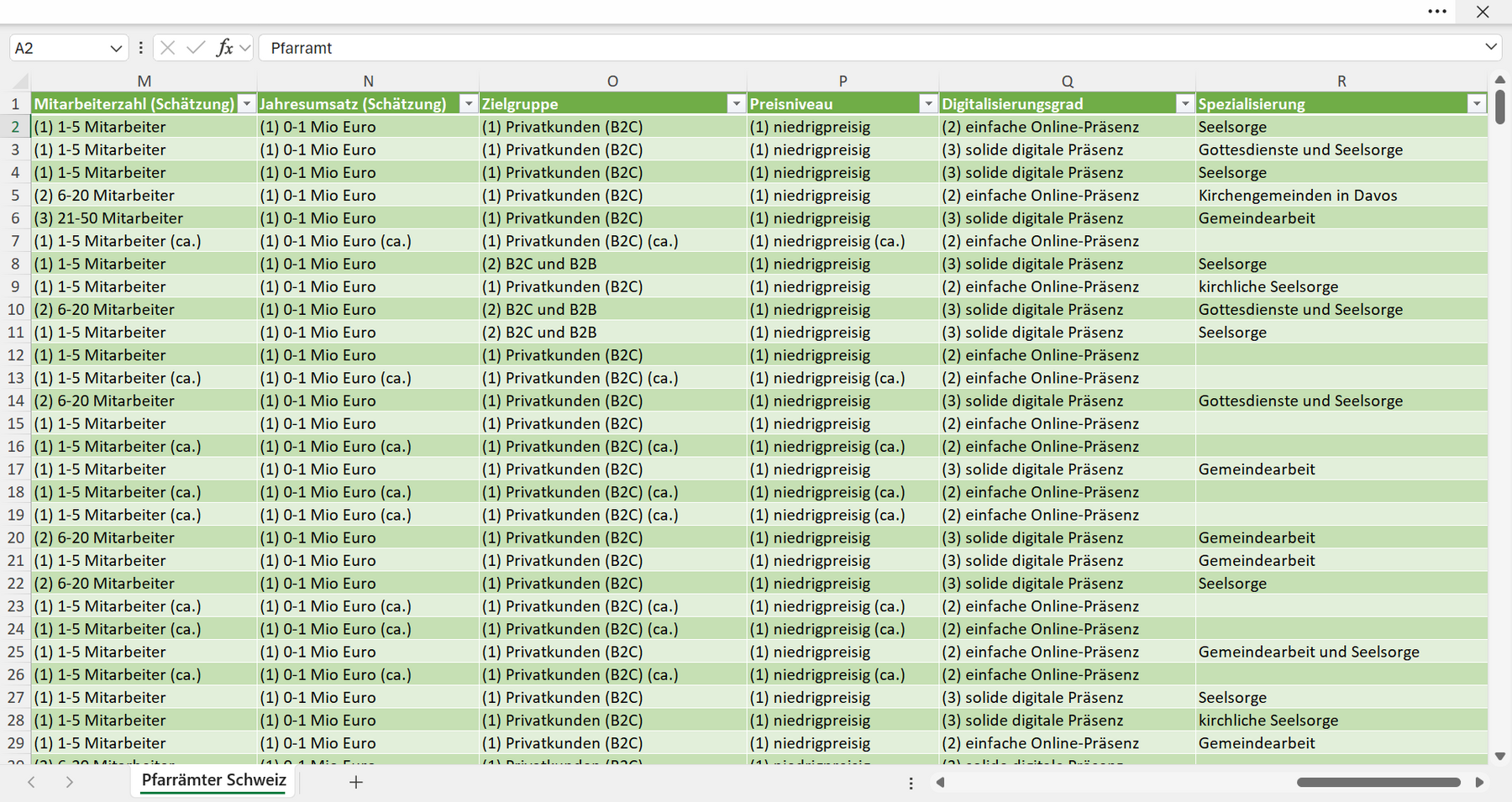
Task: Select column Q header
Action: (1067, 81)
